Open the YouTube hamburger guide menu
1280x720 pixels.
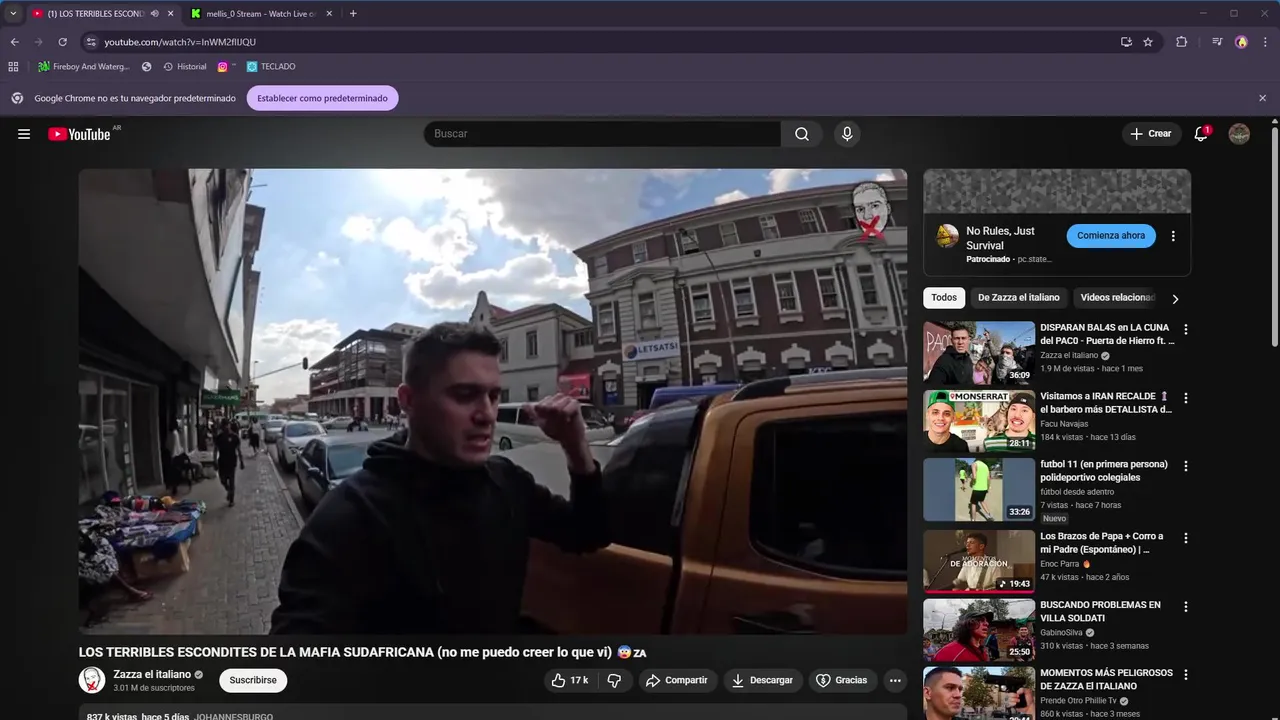pos(24,134)
